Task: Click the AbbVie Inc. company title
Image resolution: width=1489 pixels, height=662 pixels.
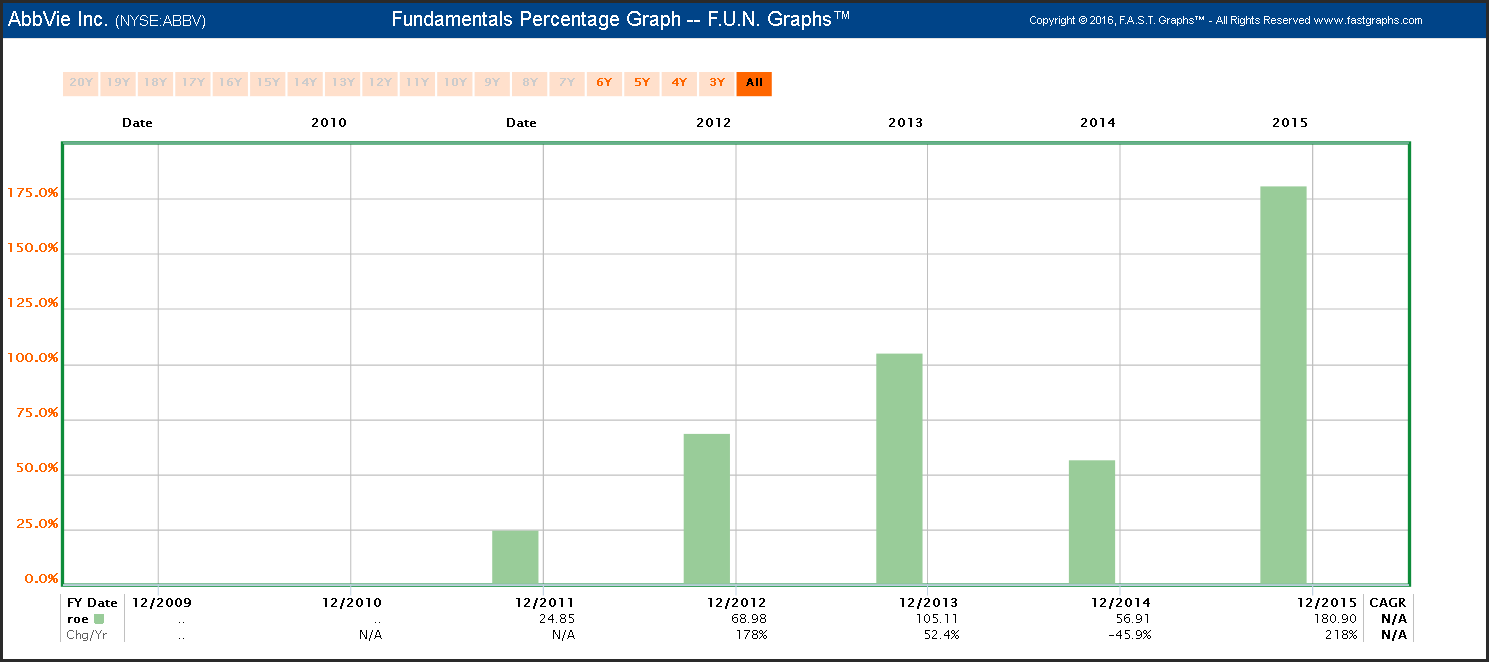Action: pos(58,20)
